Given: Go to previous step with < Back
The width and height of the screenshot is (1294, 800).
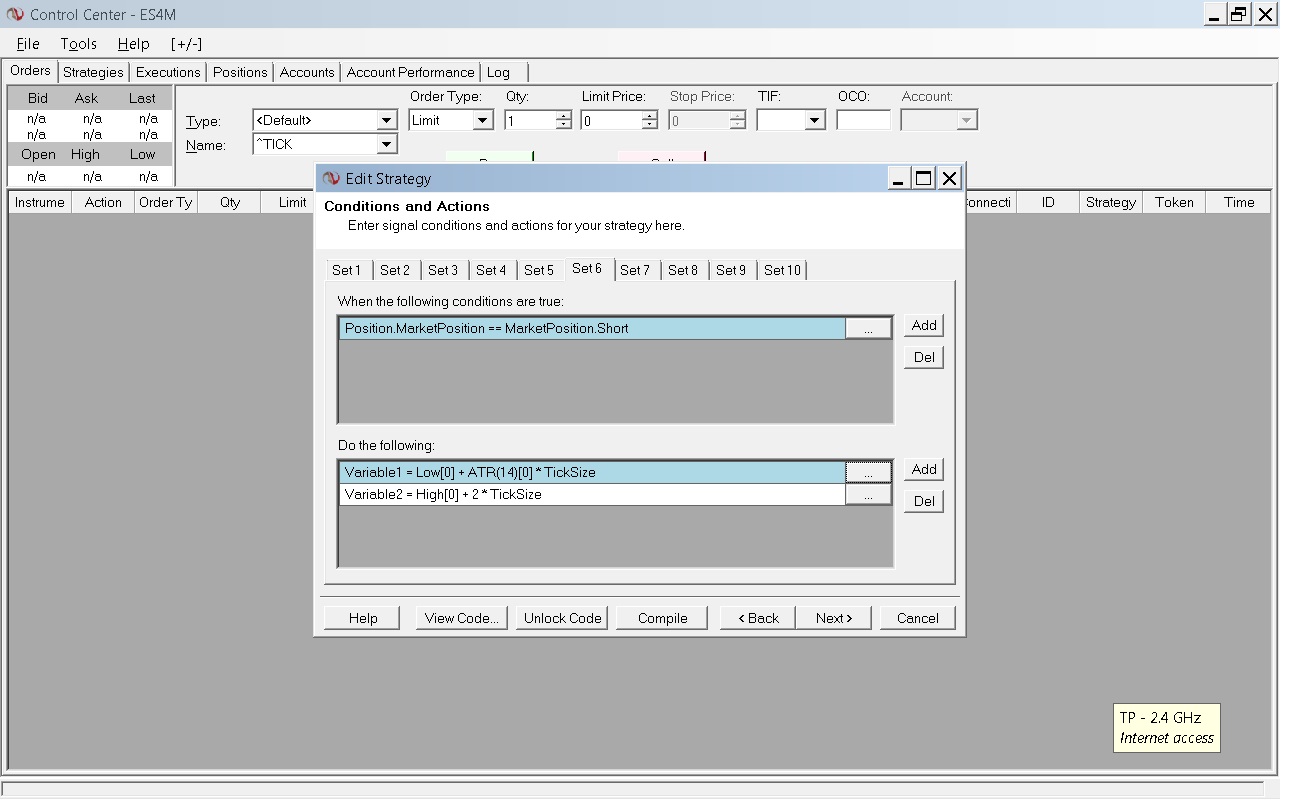Looking at the screenshot, I should pyautogui.click(x=758, y=618).
